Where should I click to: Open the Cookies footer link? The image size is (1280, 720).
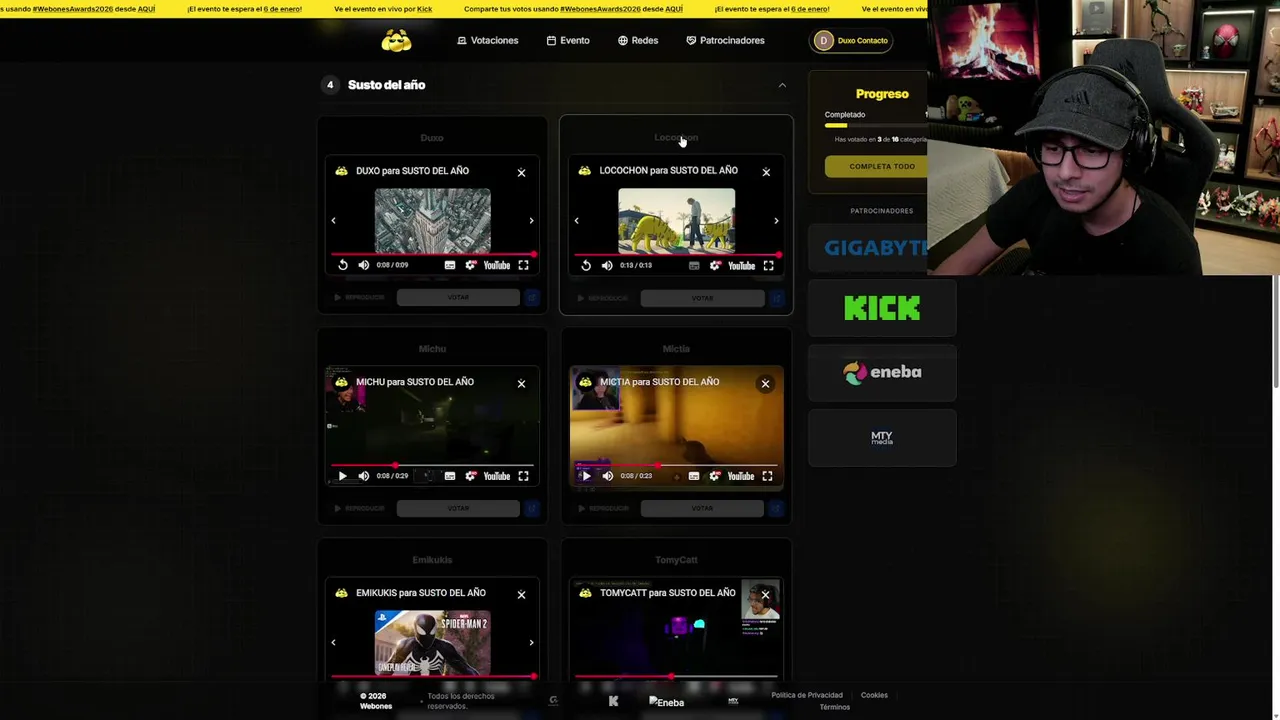coord(874,695)
